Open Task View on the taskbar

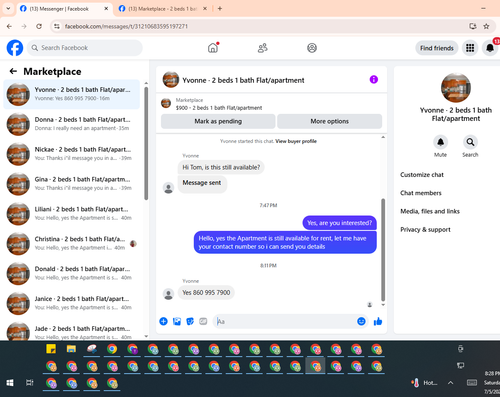(x=30, y=383)
